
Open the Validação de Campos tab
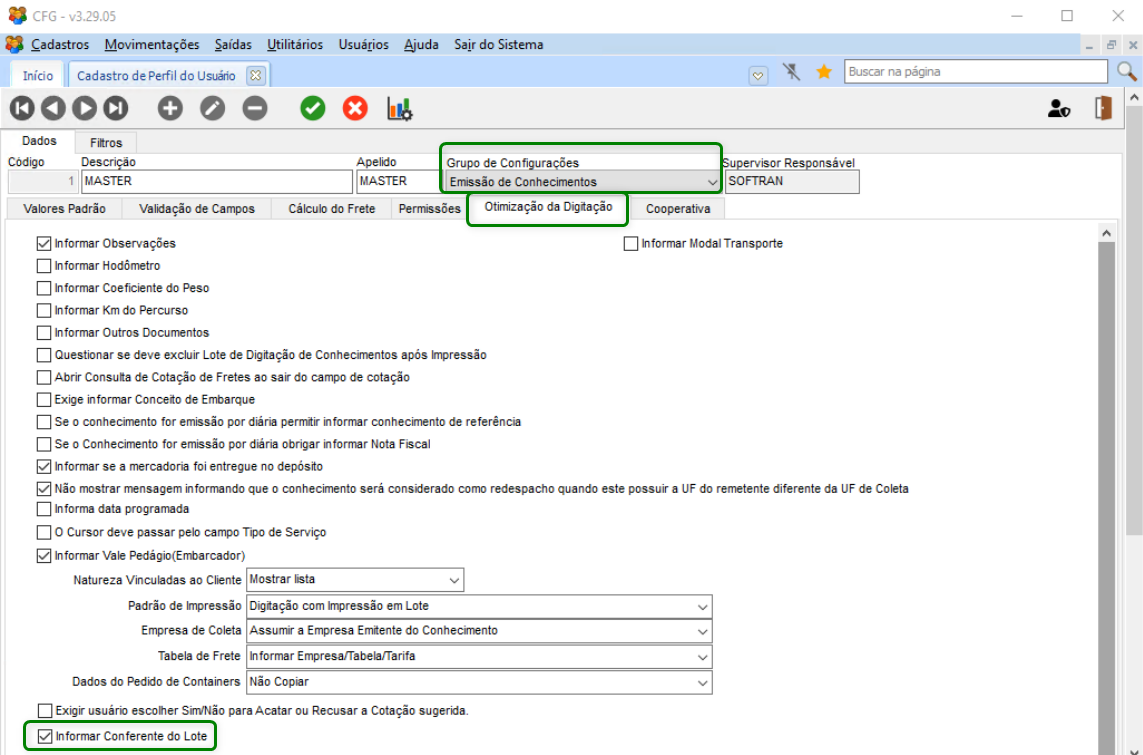coord(197,208)
